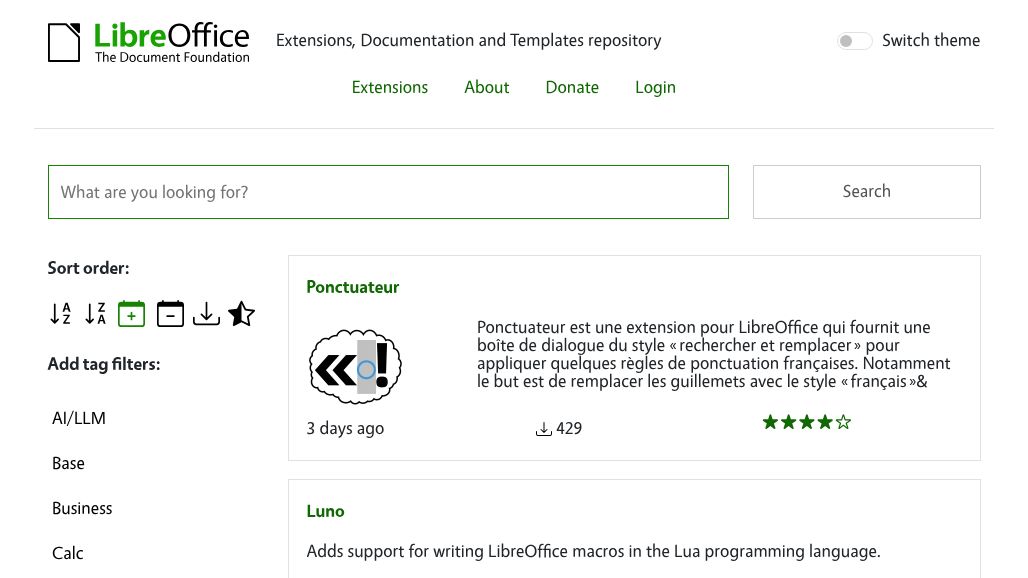1028x578 pixels.
Task: Sort extensions alphabetically A to Z
Action: click(60, 314)
